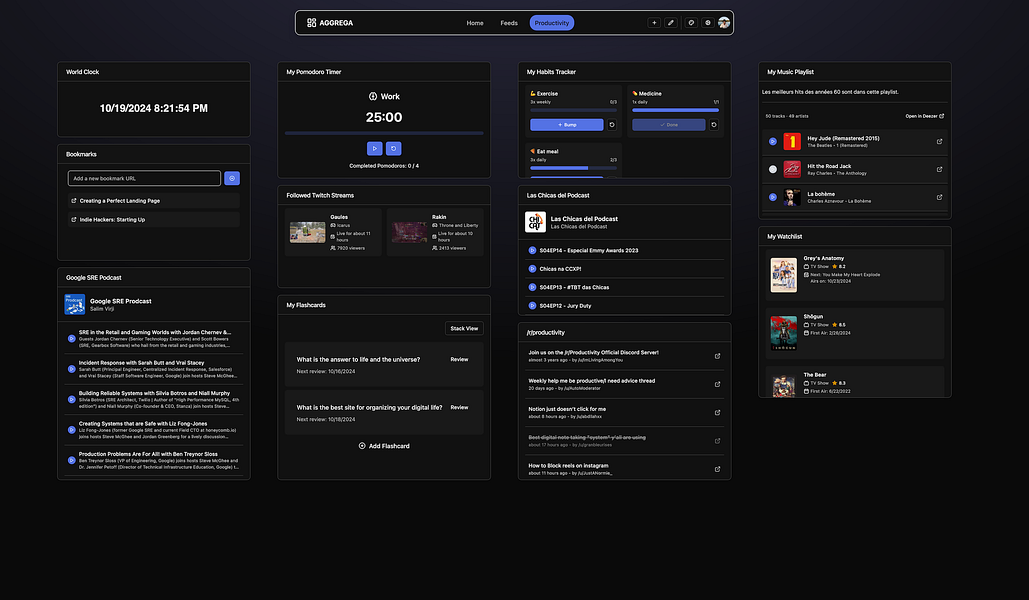The image size is (1029, 600).
Task: Open external link for Block reels on instagram post
Action: [x=717, y=469]
